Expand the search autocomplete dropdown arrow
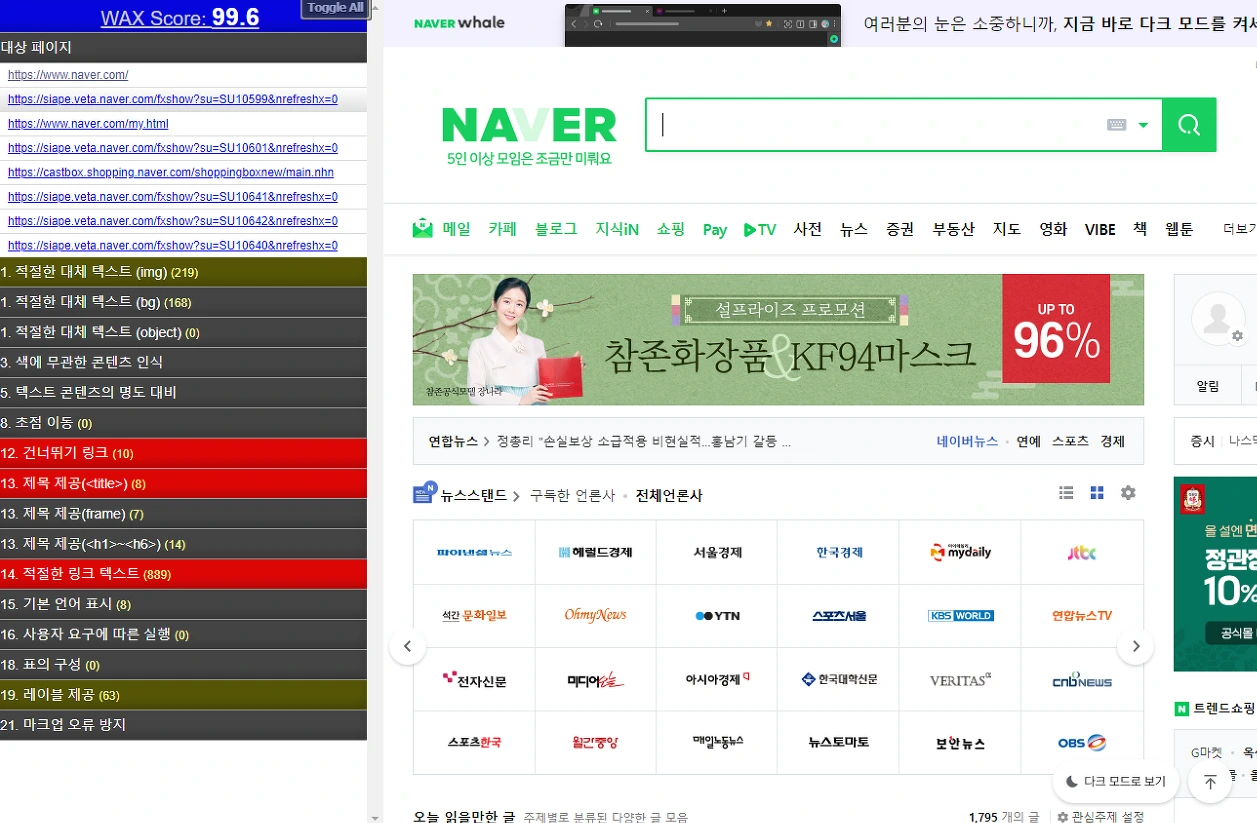Image resolution: width=1257 pixels, height=823 pixels. click(x=1143, y=126)
